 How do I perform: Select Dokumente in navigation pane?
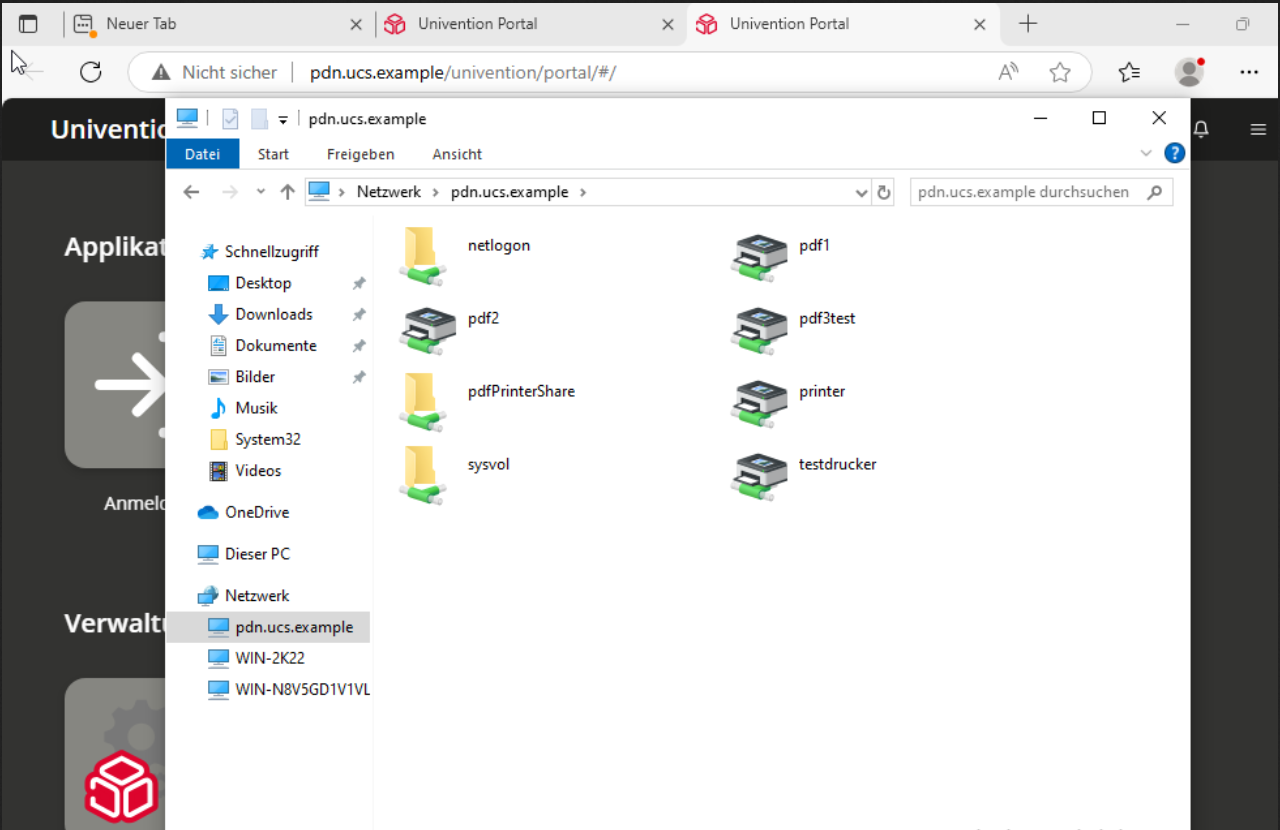(x=275, y=345)
